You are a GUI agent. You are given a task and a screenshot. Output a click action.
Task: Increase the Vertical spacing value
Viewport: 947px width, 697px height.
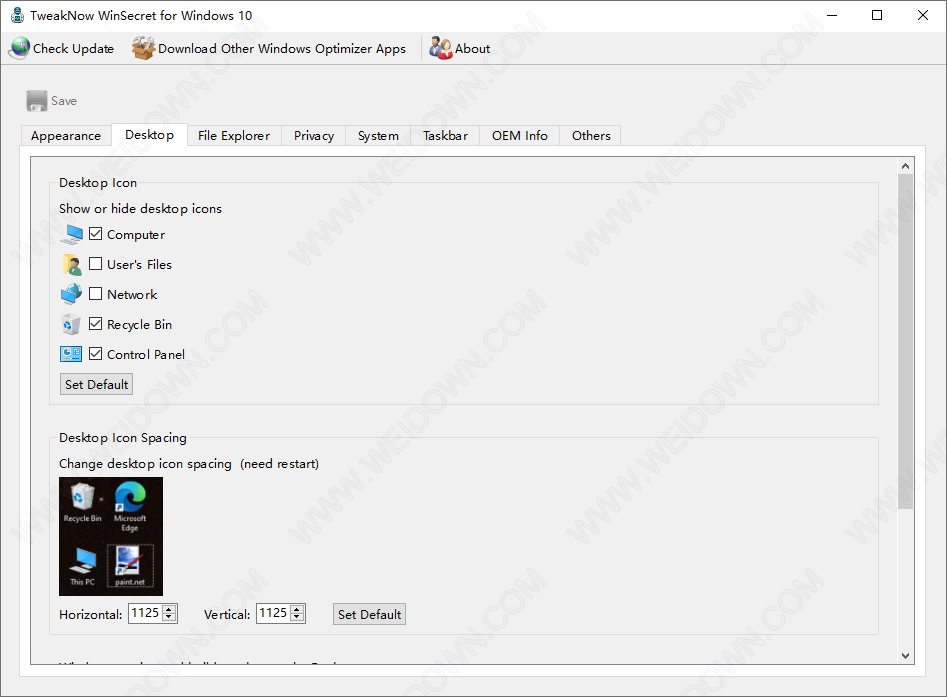[297, 609]
